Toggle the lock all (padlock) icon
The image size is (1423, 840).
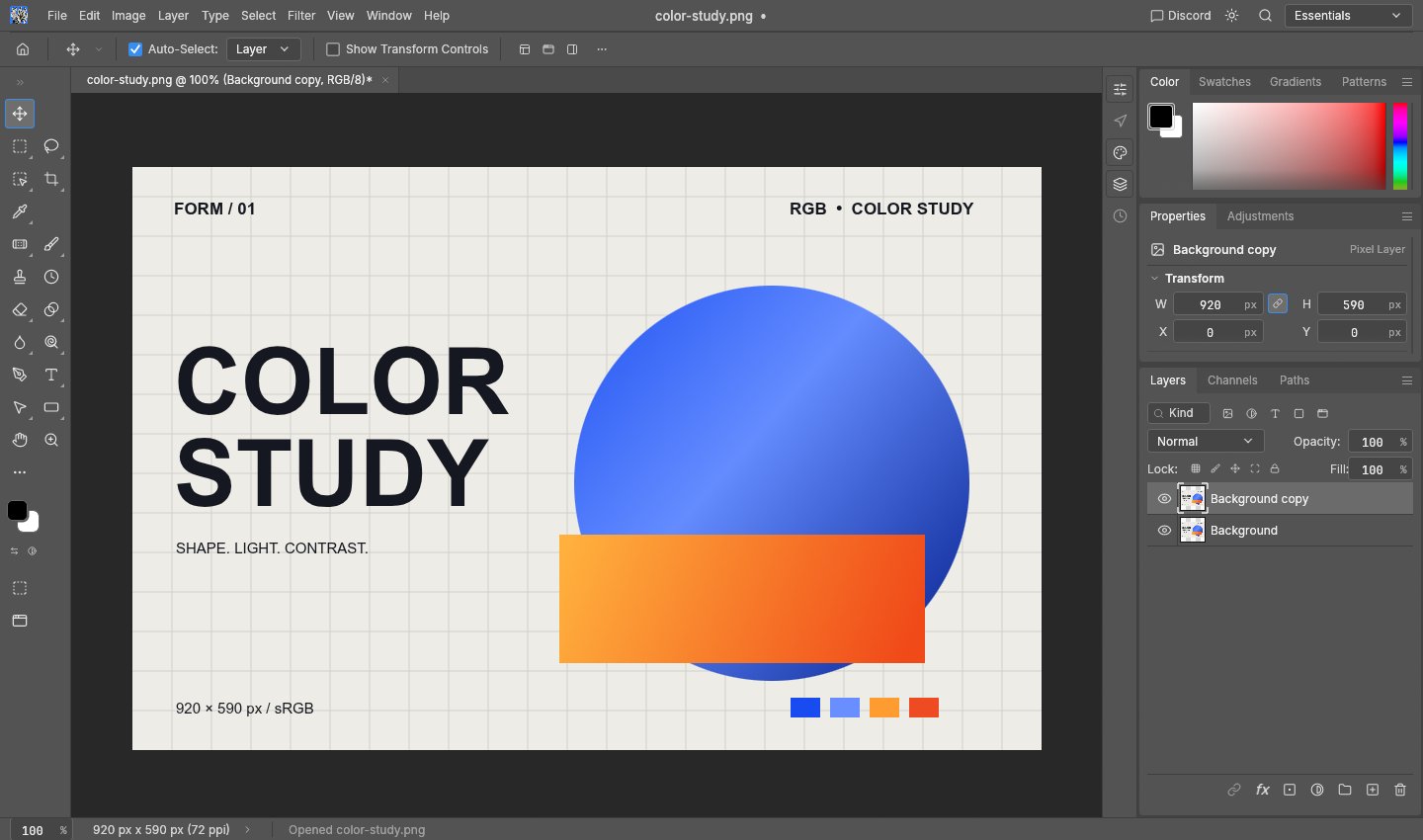pos(1275,469)
